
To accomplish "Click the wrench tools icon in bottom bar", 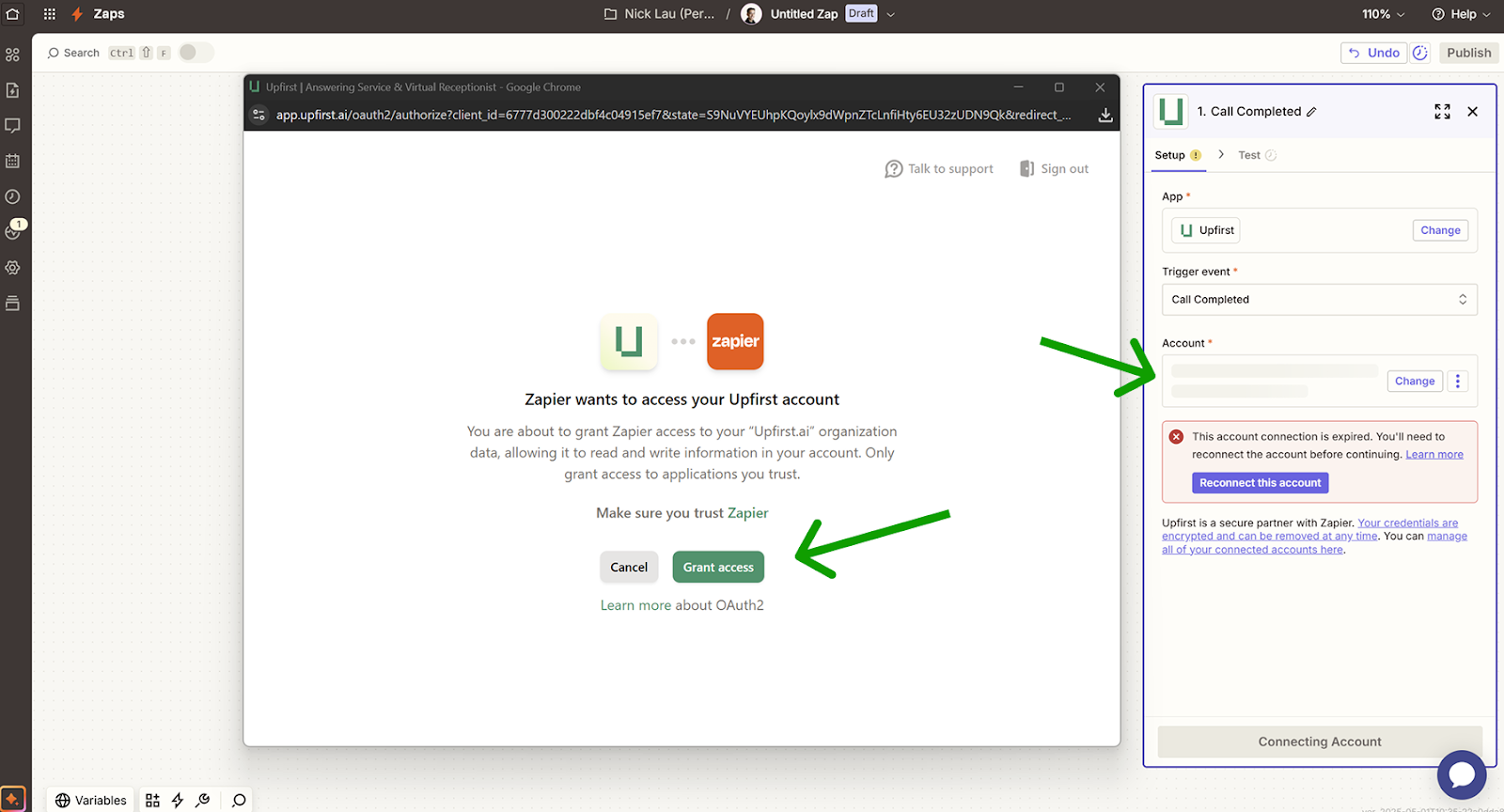I will pos(202,801).
